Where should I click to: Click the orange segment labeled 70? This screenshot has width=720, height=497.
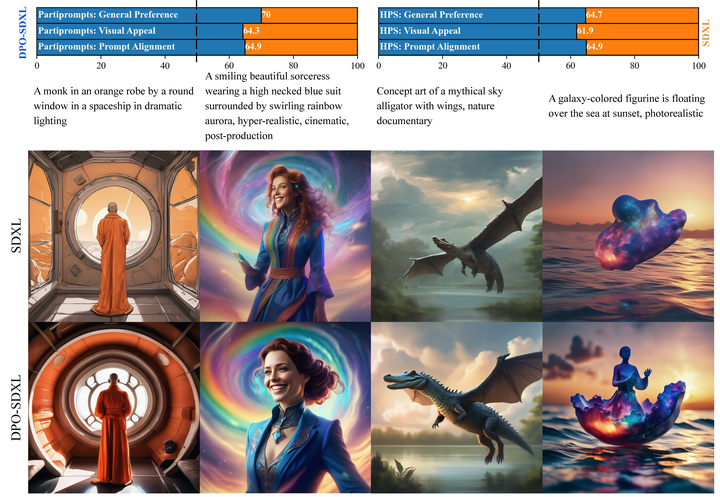tap(309, 15)
